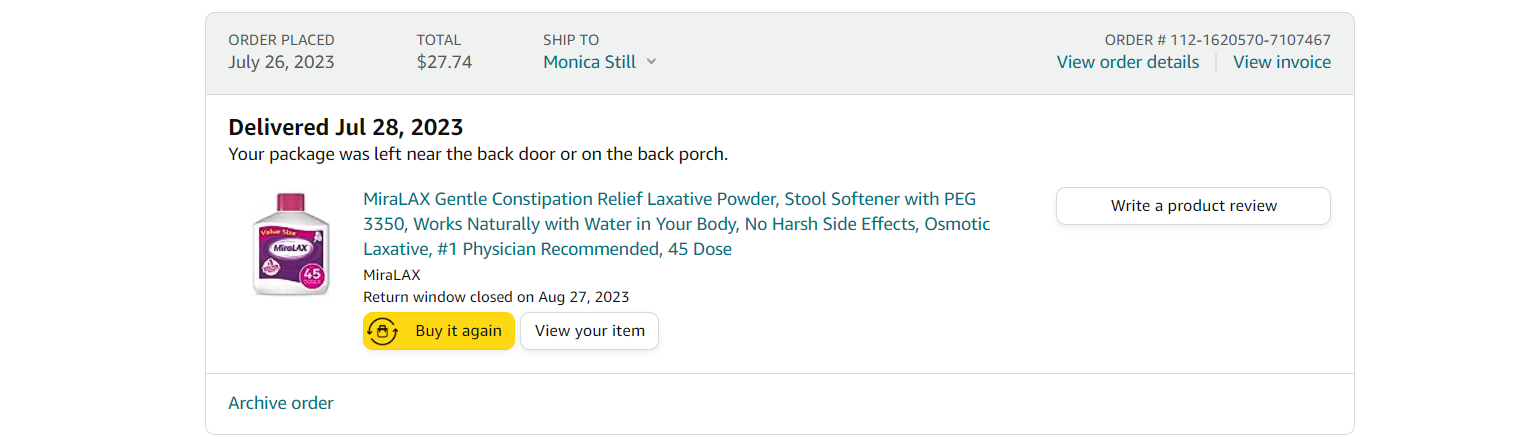Viewport: 1516px width, 443px height.
Task: Open View order details link
Action: click(1127, 62)
